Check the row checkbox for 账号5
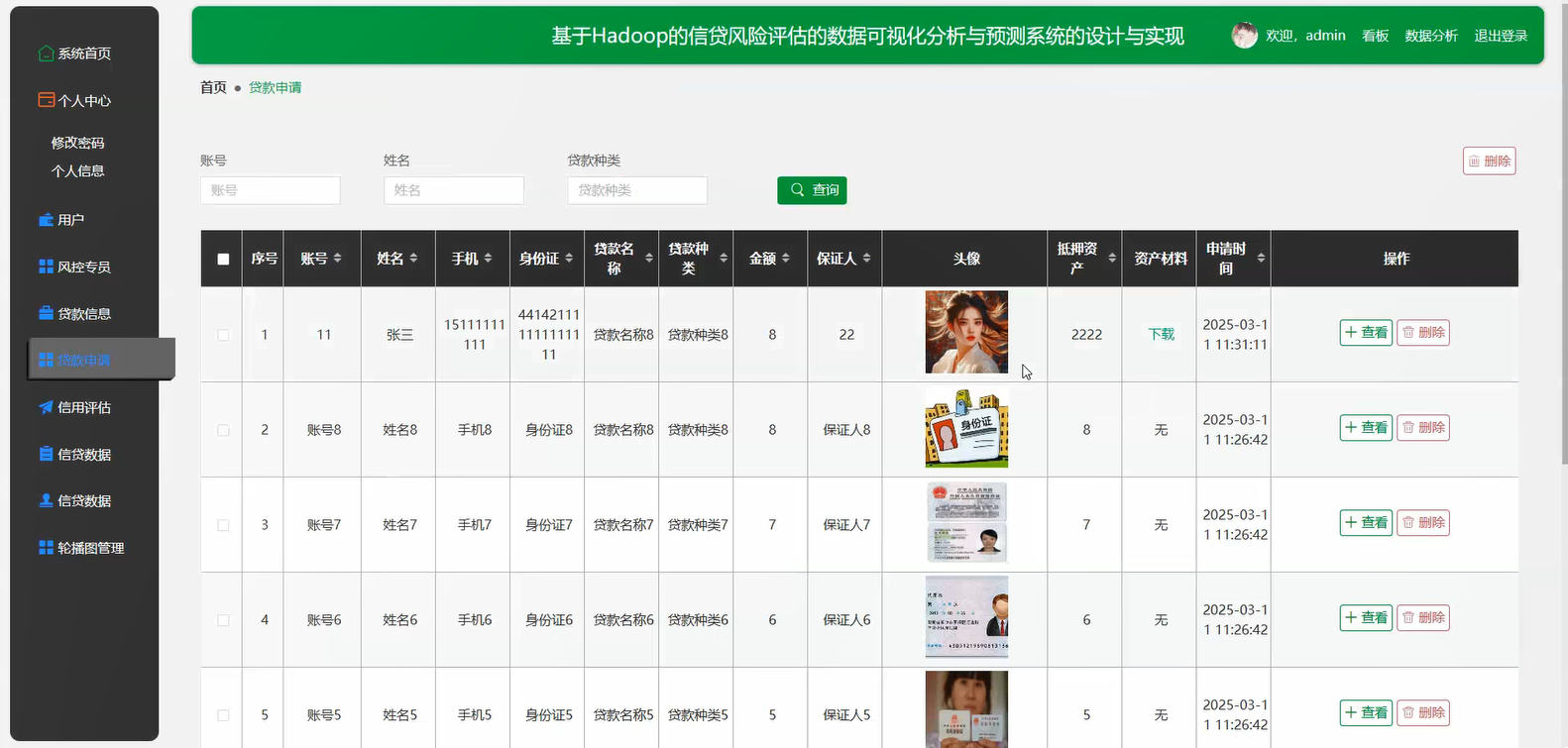This screenshot has height=748, width=1568. tap(223, 715)
